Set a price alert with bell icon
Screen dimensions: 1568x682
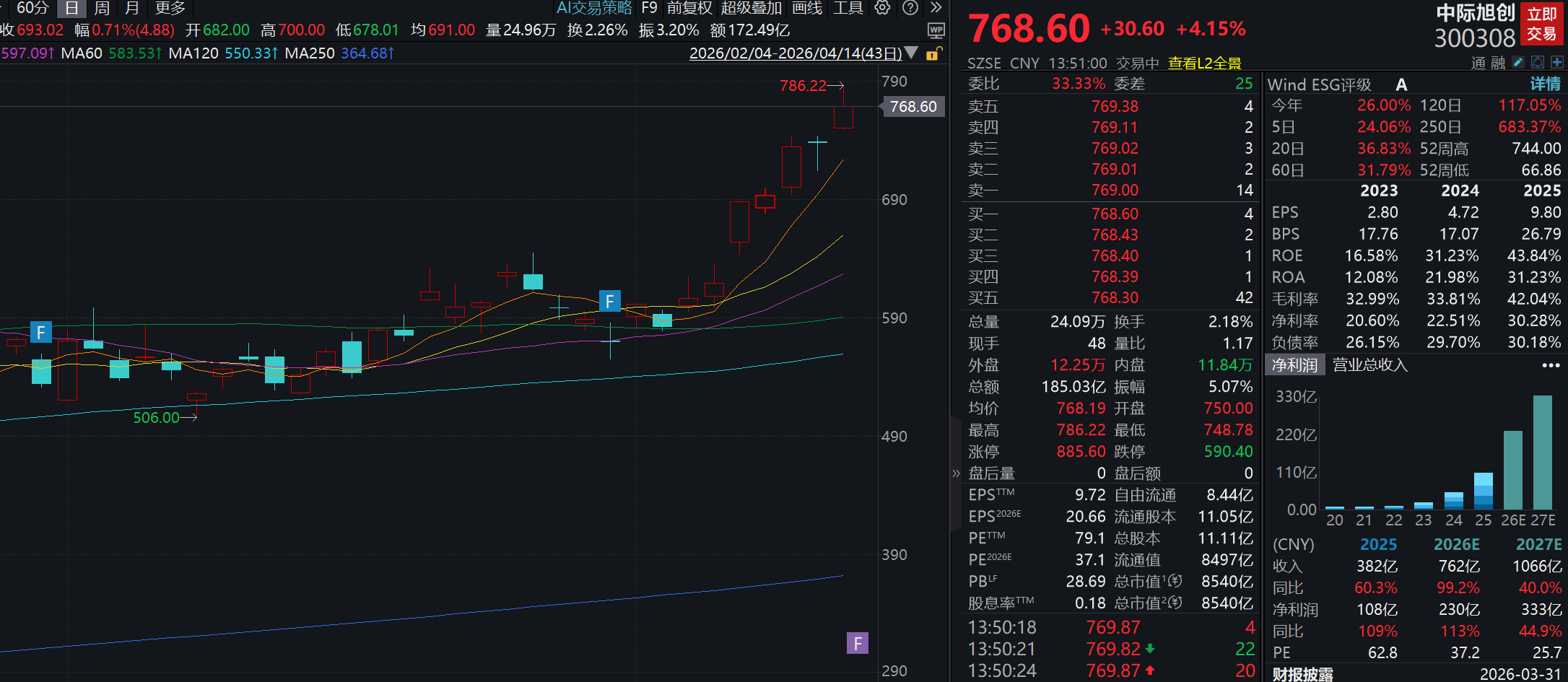[x=1538, y=63]
